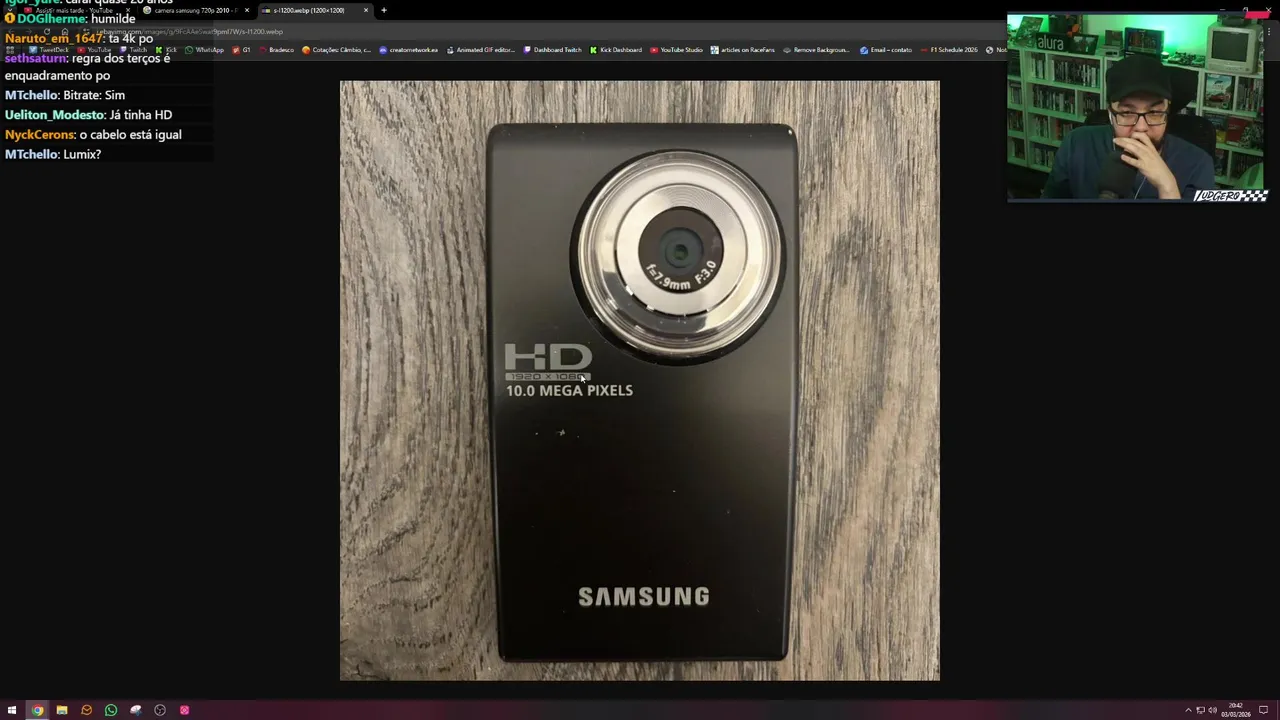Close the s-l1200.webp tab
Screen dimensions: 1280x720
pyautogui.click(x=366, y=10)
